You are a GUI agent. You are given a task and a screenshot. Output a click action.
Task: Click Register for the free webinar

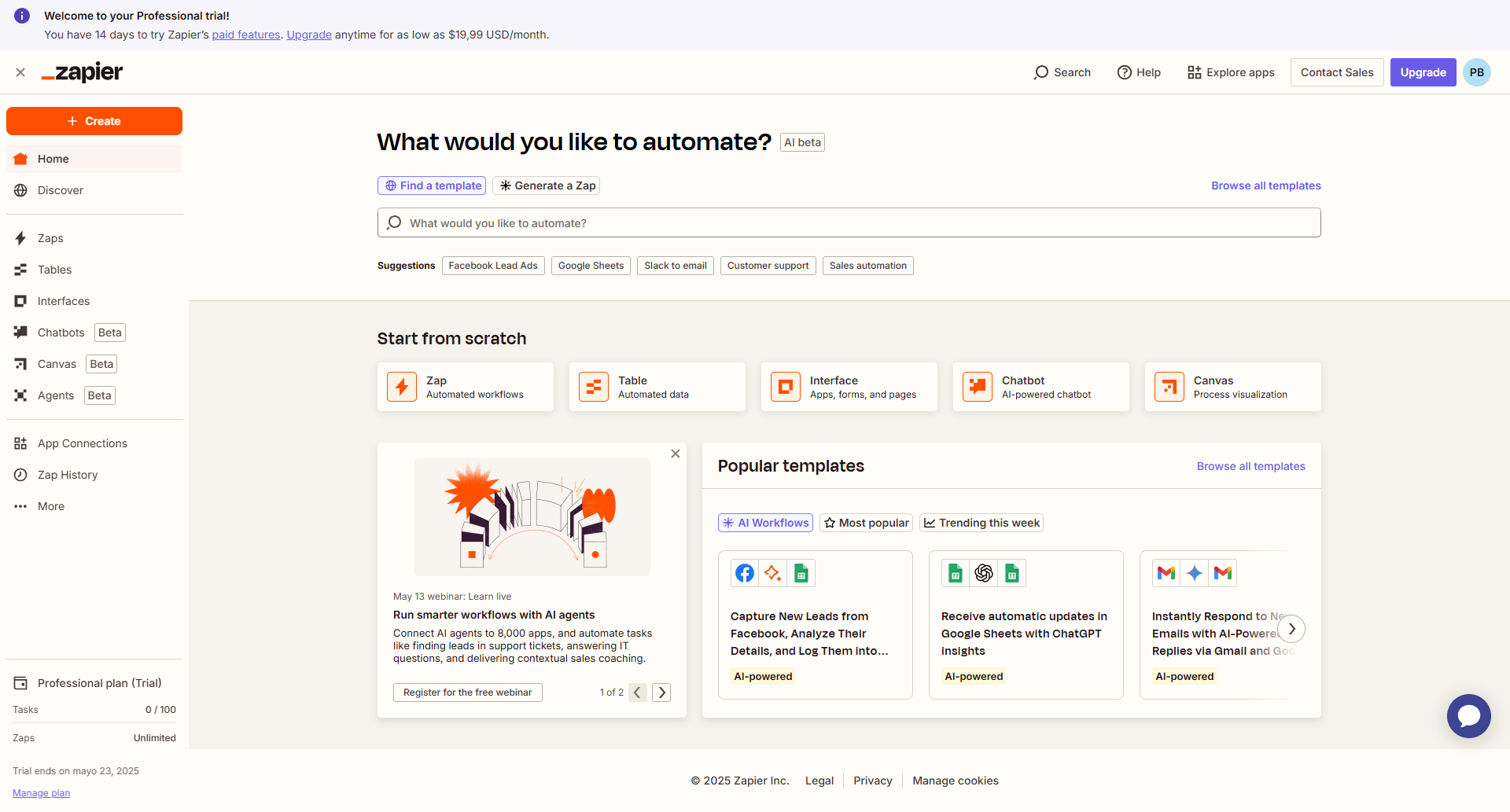tap(468, 693)
